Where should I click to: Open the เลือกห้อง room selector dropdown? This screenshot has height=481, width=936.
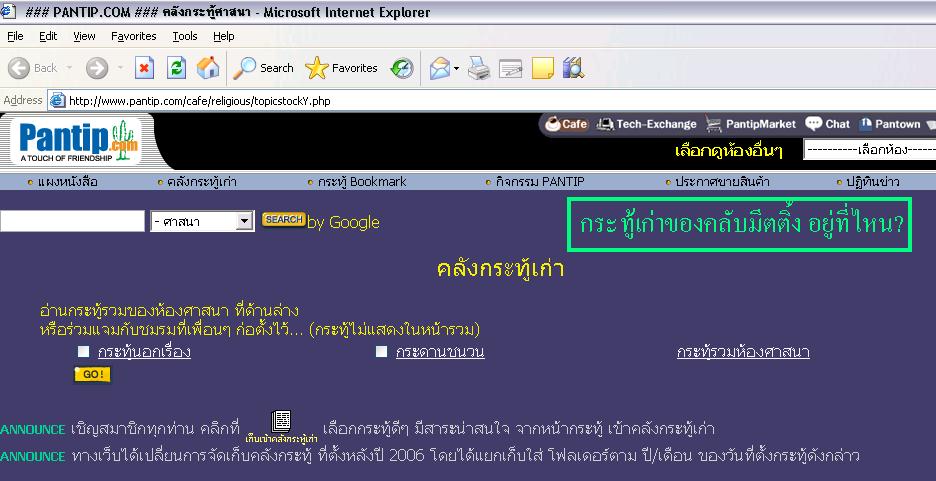[869, 149]
